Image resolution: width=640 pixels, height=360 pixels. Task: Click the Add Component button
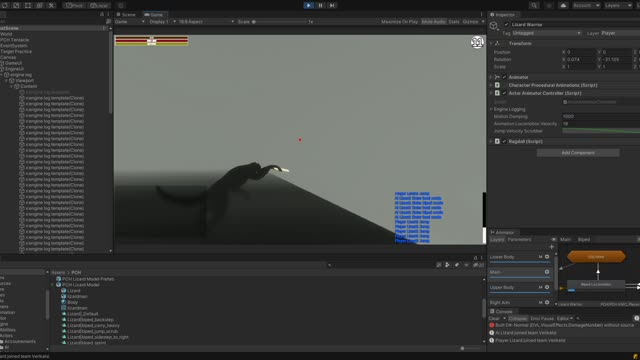click(578, 153)
